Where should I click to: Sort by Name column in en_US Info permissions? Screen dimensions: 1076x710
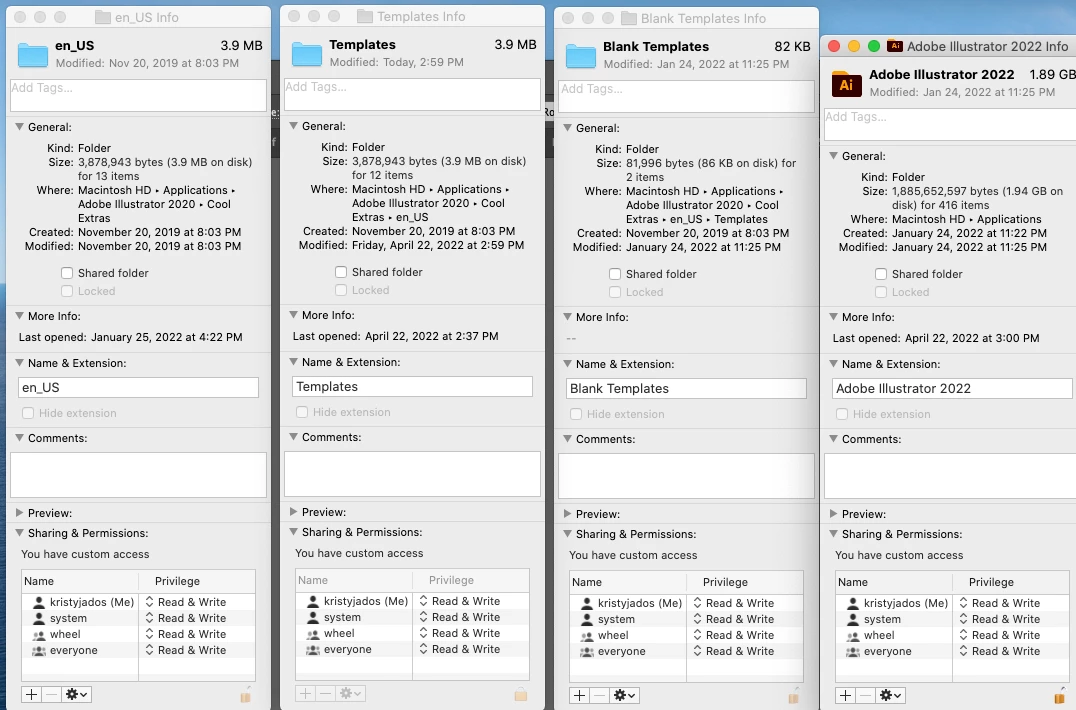point(80,581)
